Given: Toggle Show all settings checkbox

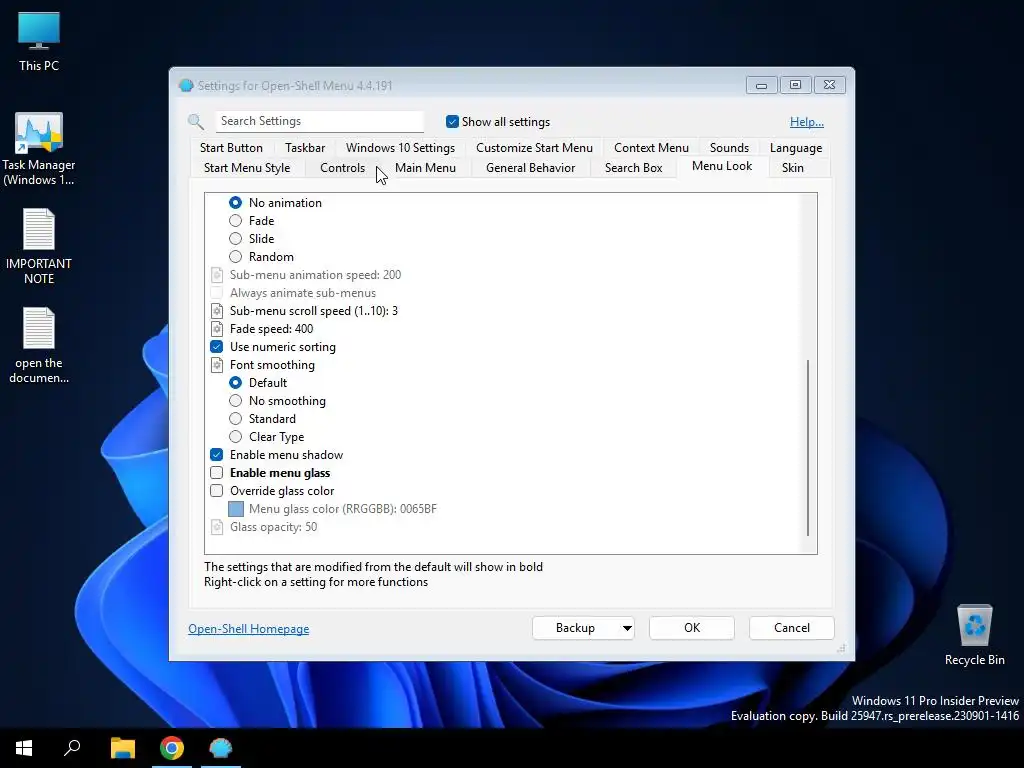Looking at the screenshot, I should [452, 121].
